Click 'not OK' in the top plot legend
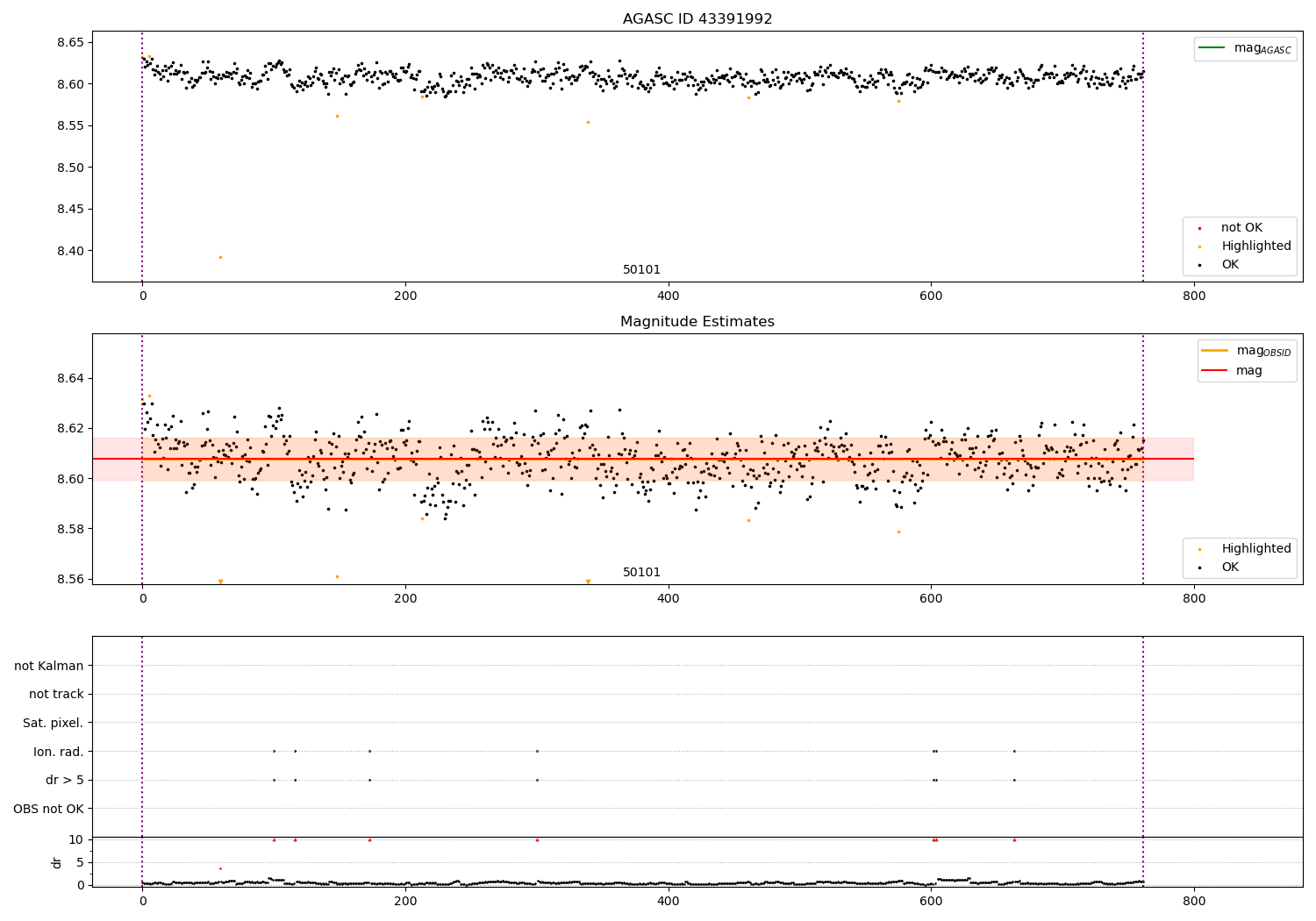 point(1241,227)
